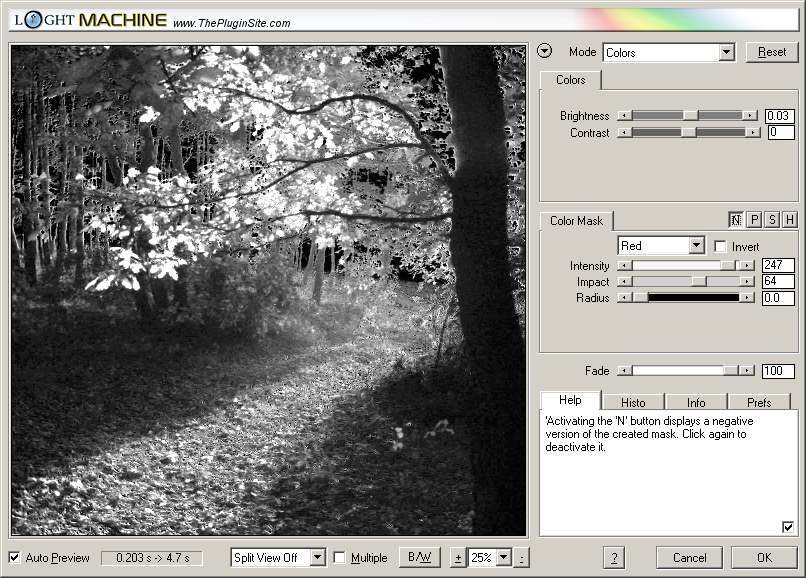Open the 25% zoom level dropdown

(489, 558)
